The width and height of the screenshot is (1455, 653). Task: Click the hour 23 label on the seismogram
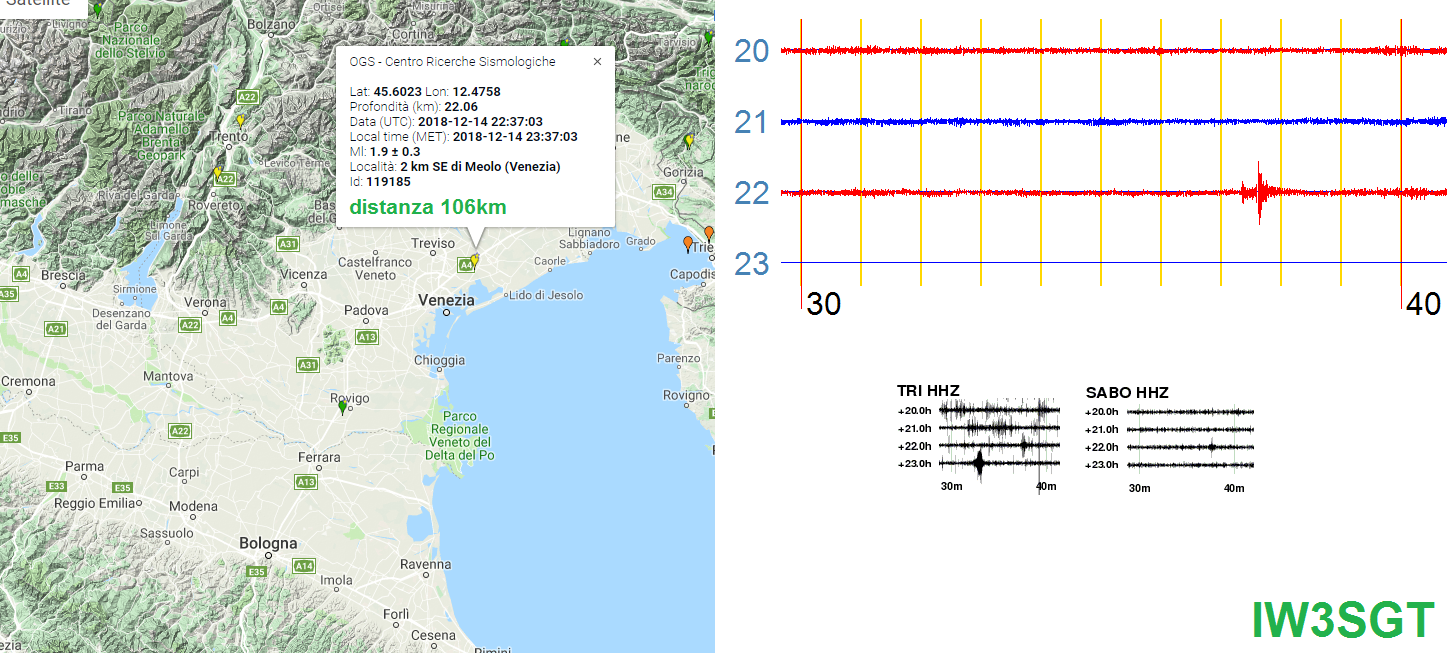pos(751,264)
